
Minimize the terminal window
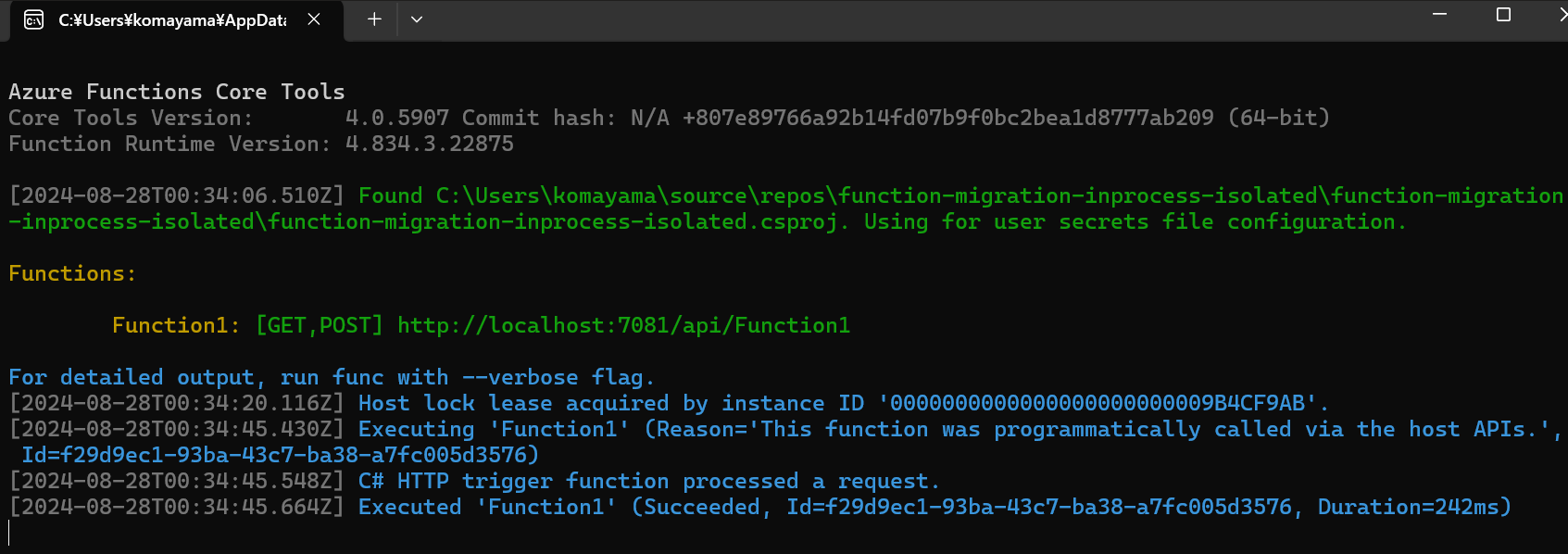click(1439, 15)
